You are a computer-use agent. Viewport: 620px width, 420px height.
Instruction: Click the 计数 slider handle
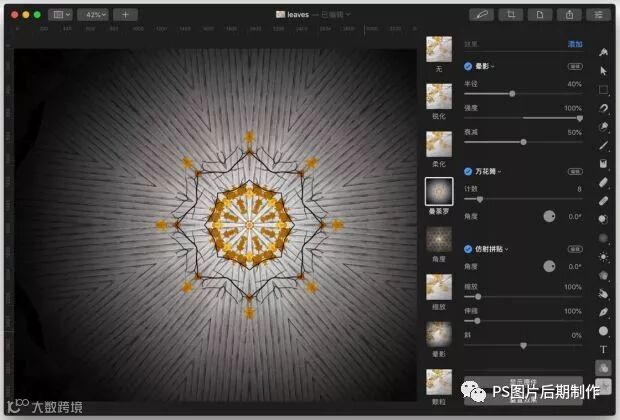pyautogui.click(x=480, y=199)
